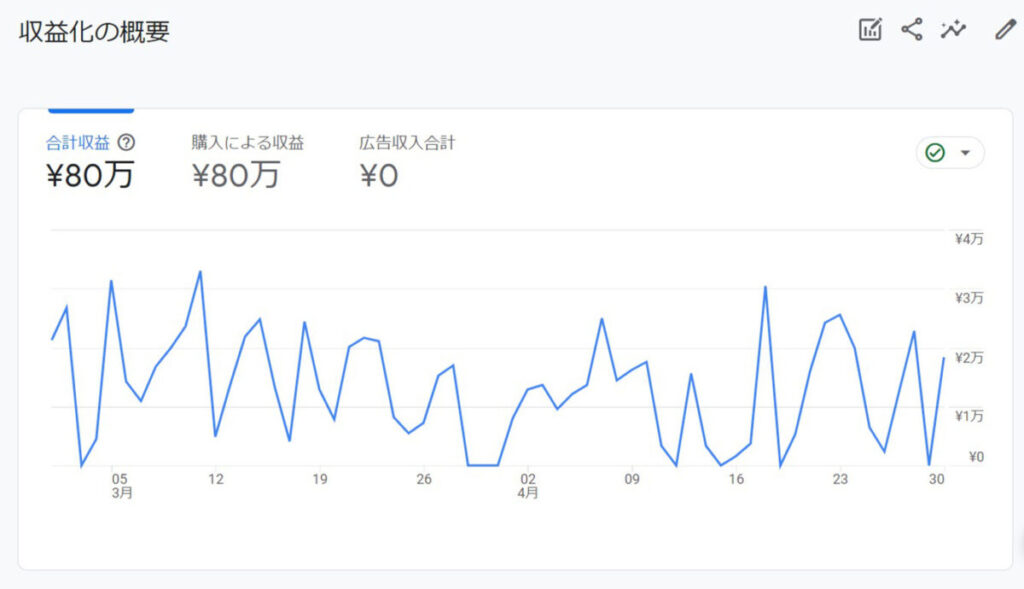
Task: Click the ¥80万 value under 購入による収益
Action: point(236,176)
